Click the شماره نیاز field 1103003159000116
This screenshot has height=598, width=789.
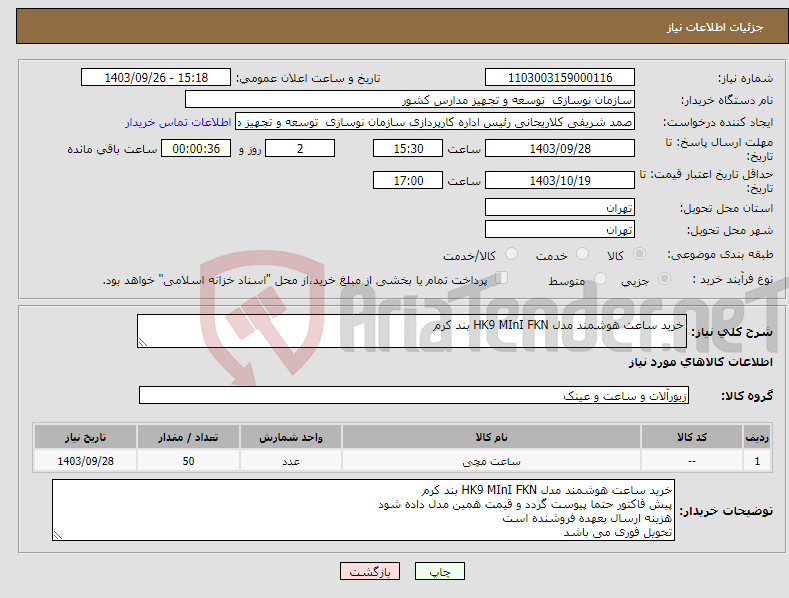(560, 78)
